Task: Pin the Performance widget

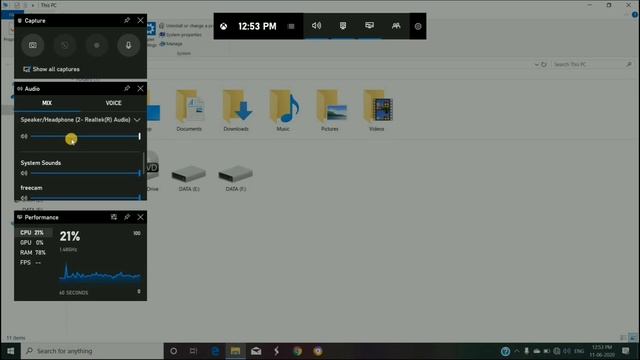Action: pyautogui.click(x=127, y=217)
